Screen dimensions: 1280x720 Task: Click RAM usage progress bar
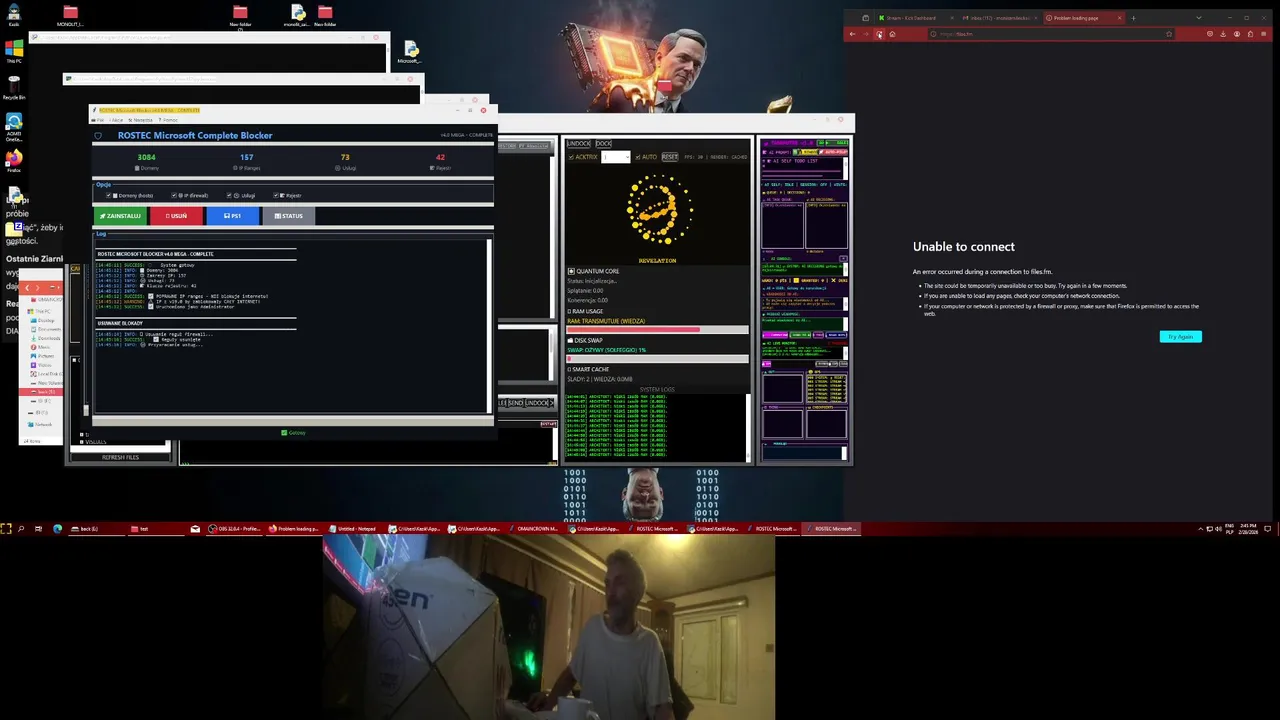[657, 329]
